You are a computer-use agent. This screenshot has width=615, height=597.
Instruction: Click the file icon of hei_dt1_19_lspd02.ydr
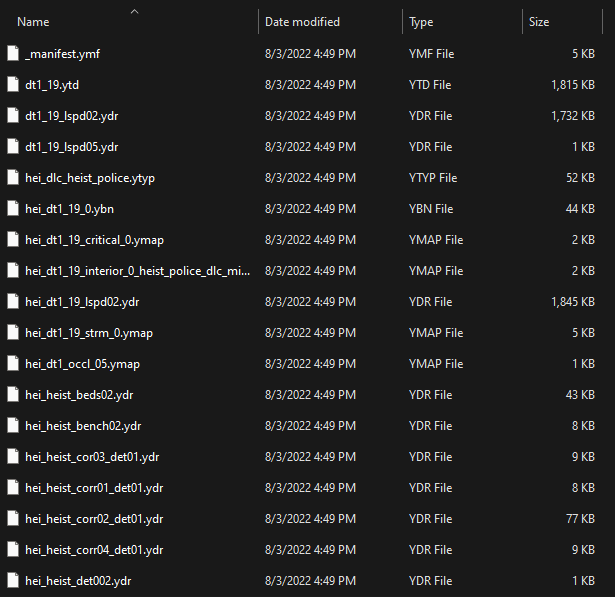pos(13,302)
